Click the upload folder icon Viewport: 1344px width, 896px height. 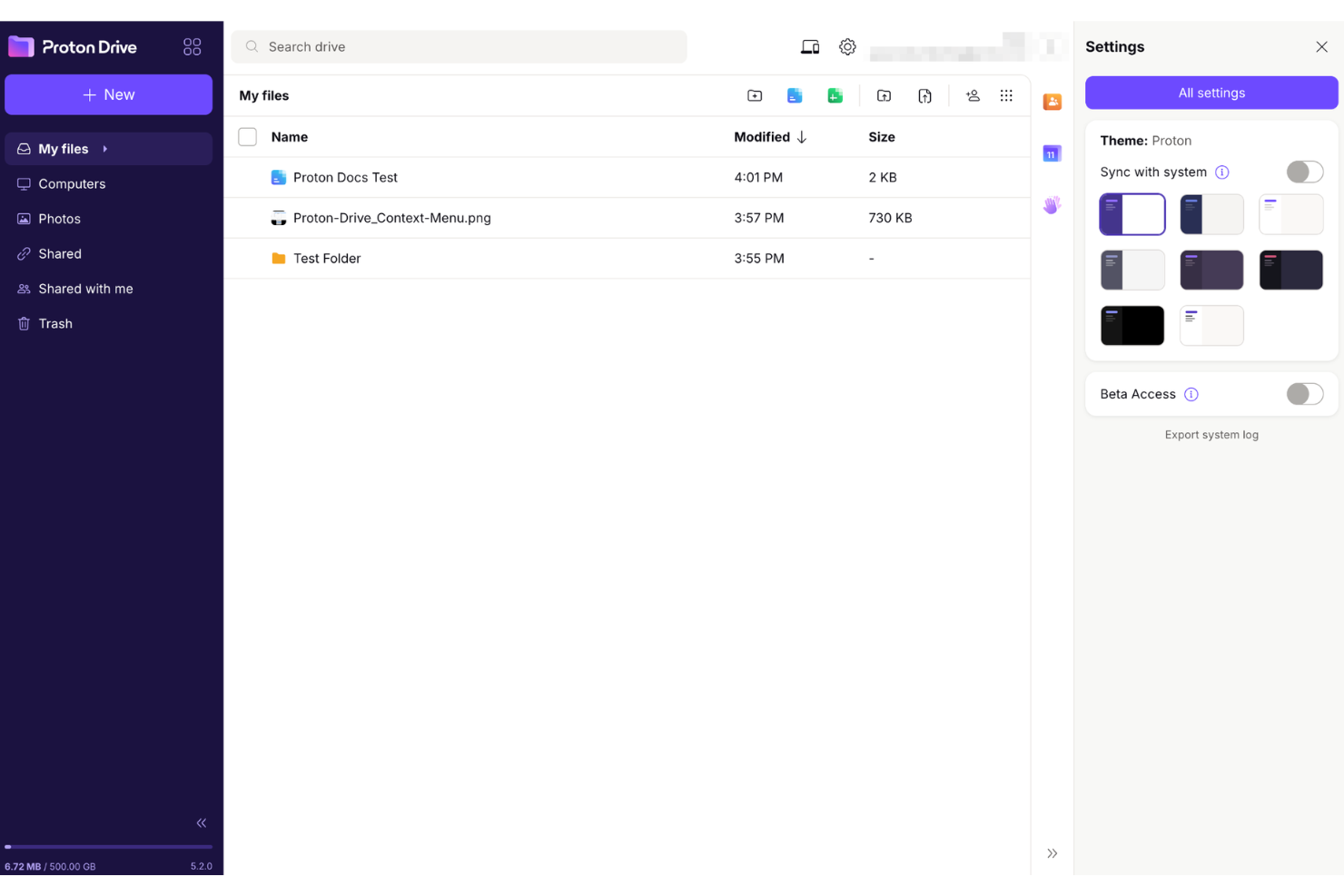[x=884, y=95]
